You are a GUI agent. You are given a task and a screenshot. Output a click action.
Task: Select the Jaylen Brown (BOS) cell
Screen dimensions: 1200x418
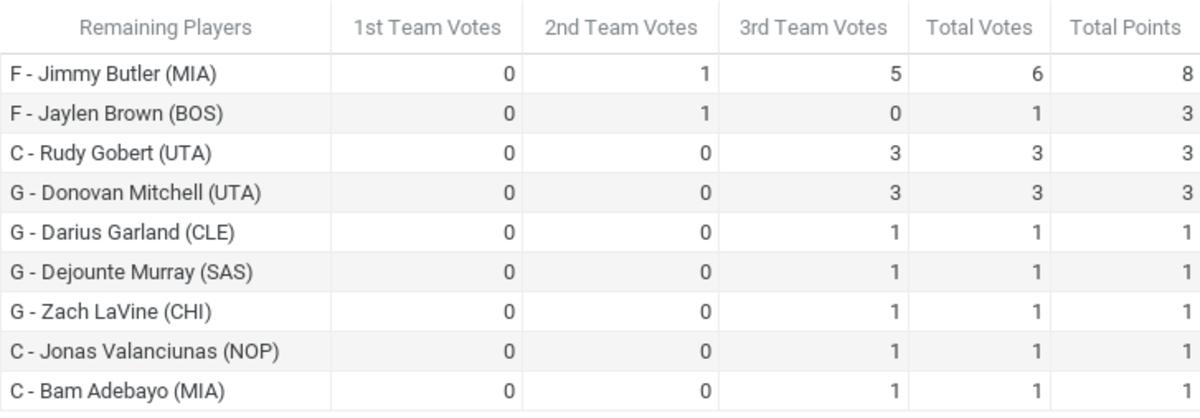click(x=116, y=114)
